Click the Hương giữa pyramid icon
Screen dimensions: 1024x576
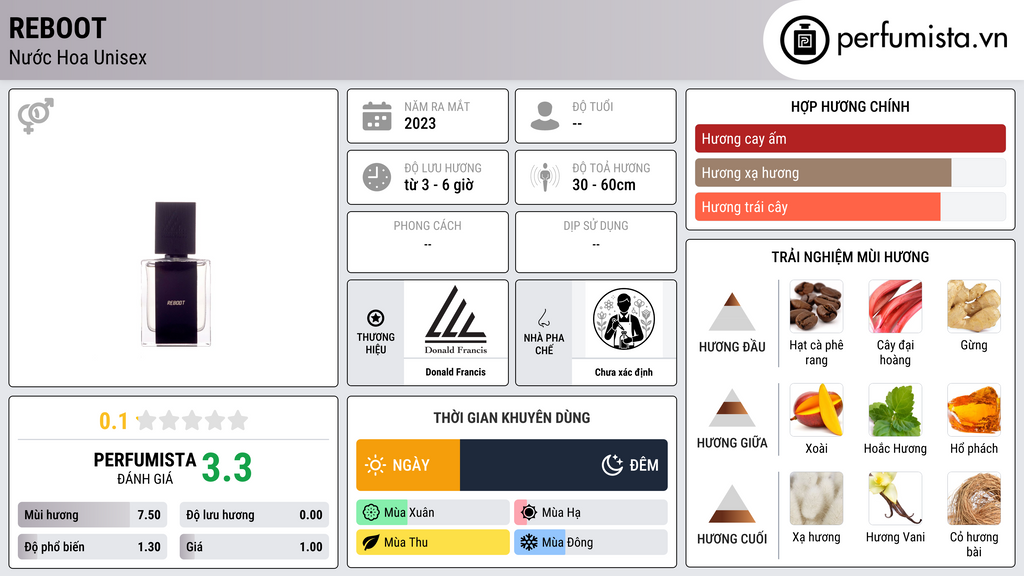click(x=732, y=408)
